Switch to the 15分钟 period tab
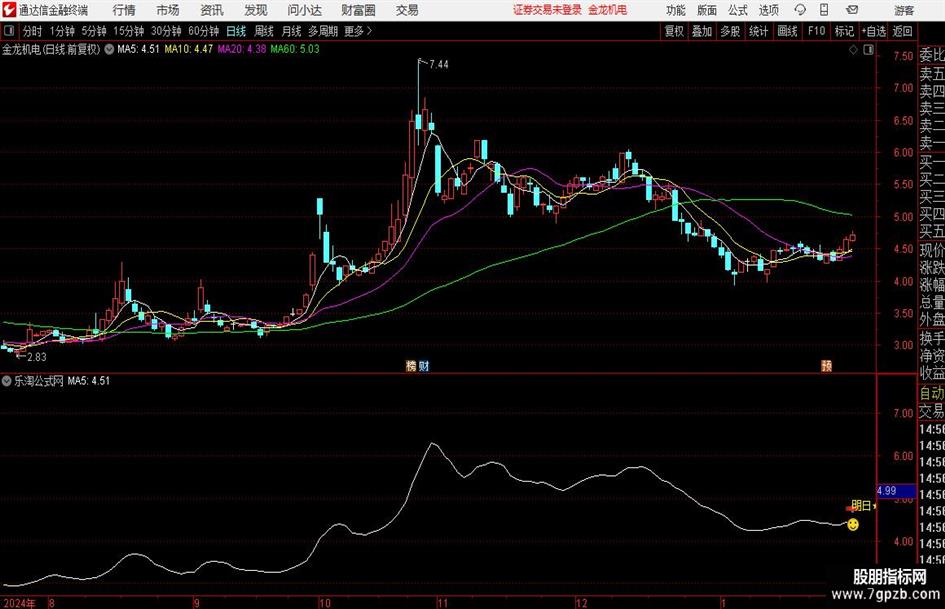This screenshot has height=609, width=945. coord(128,31)
